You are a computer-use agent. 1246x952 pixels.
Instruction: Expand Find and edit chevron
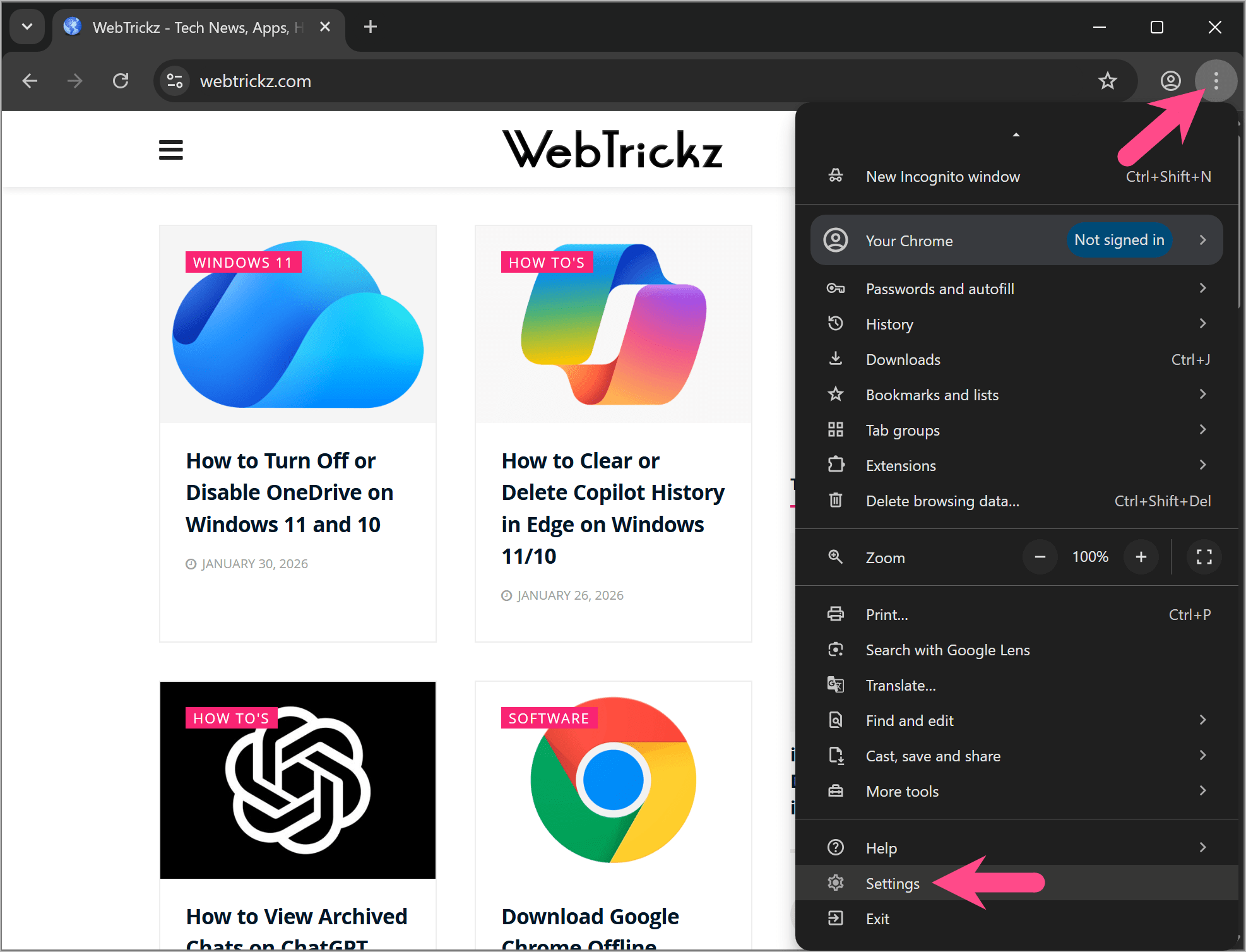[1203, 720]
